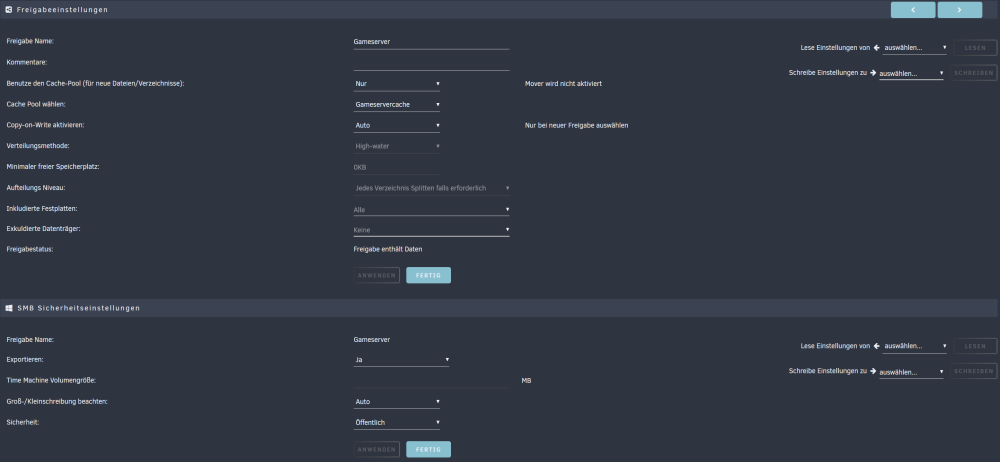Go to next share with right arrow
This screenshot has height=462, width=1000.
click(x=959, y=10)
